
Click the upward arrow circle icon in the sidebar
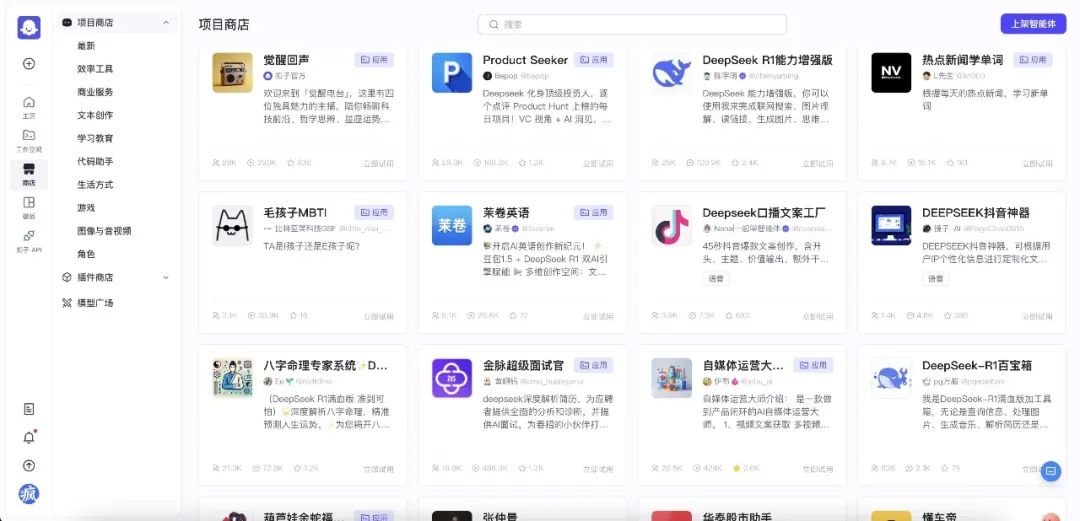29,466
